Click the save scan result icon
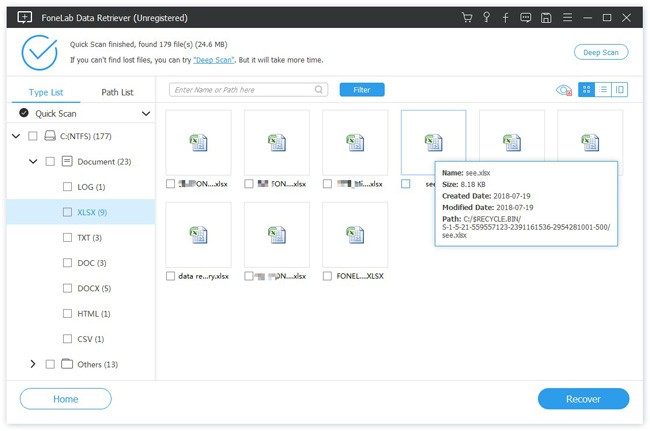The image size is (650, 431). [x=546, y=18]
